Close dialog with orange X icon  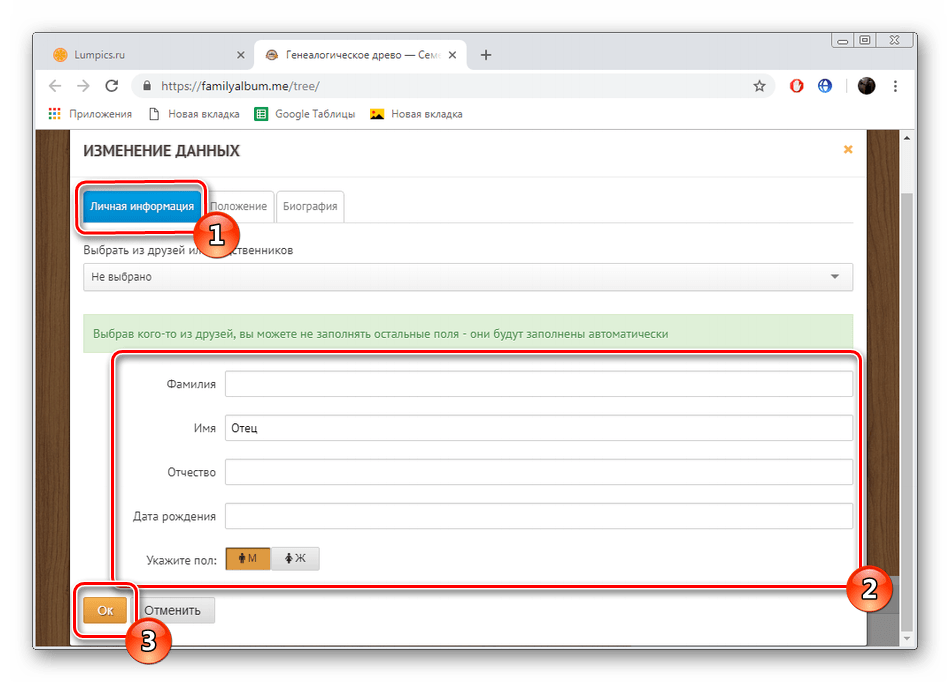click(x=848, y=149)
